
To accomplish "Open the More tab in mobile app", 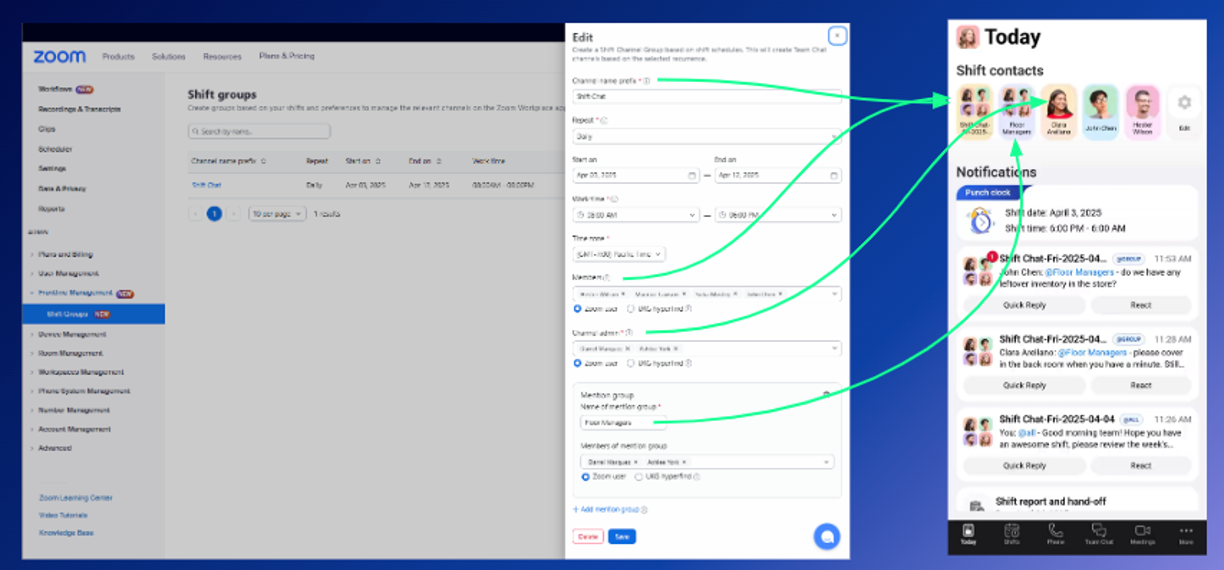I will [1186, 535].
